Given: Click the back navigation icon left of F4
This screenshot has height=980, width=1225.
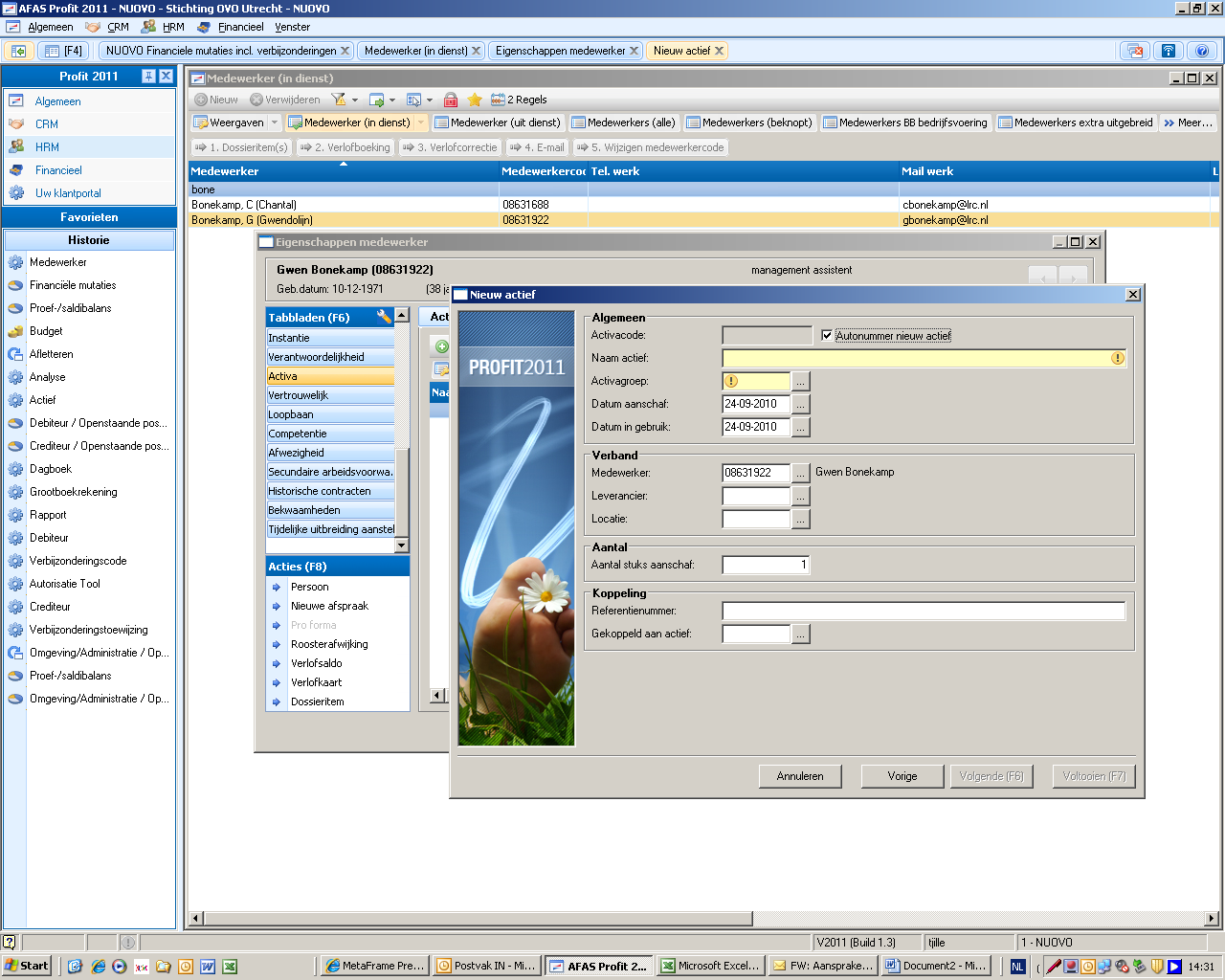Looking at the screenshot, I should 18,51.
